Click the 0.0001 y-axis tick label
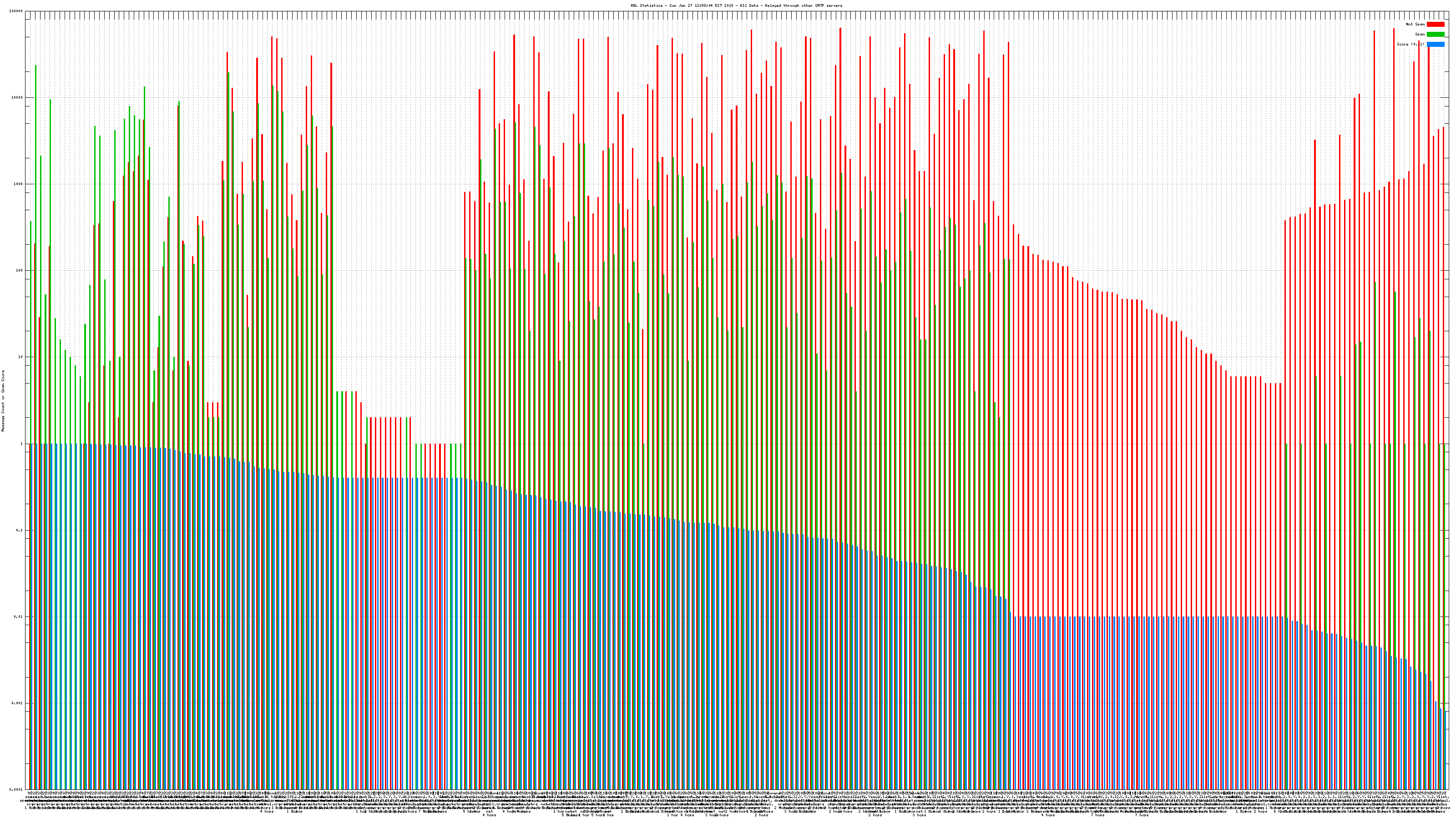1456x819 pixels. click(16, 789)
